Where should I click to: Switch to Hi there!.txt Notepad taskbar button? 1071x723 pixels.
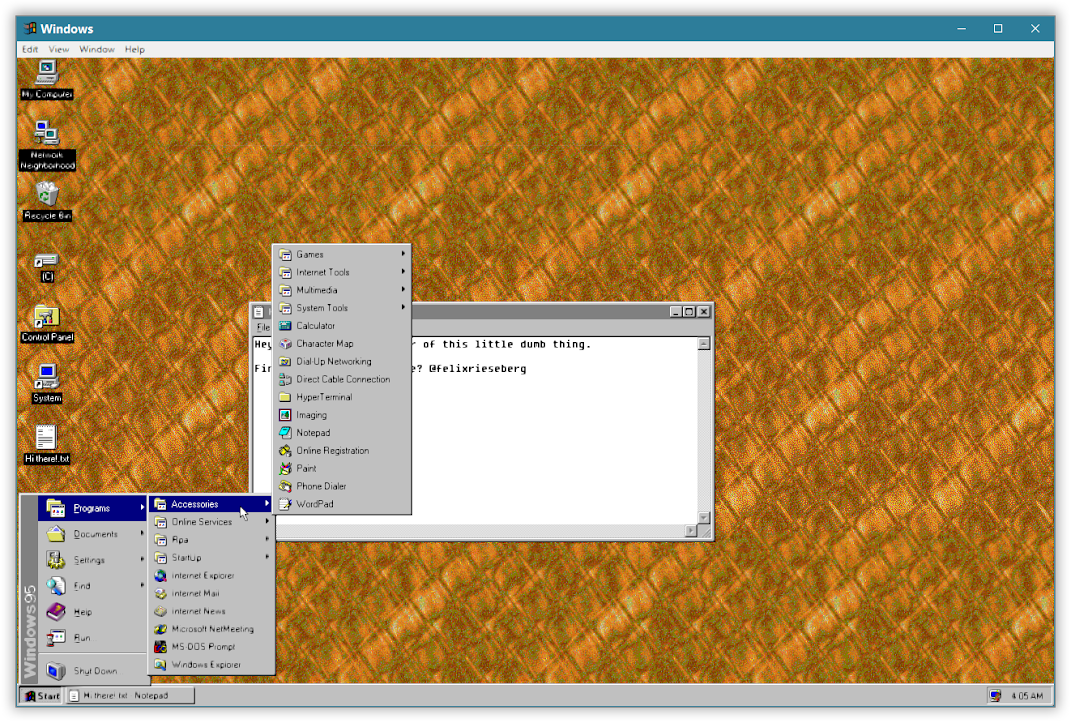point(130,696)
